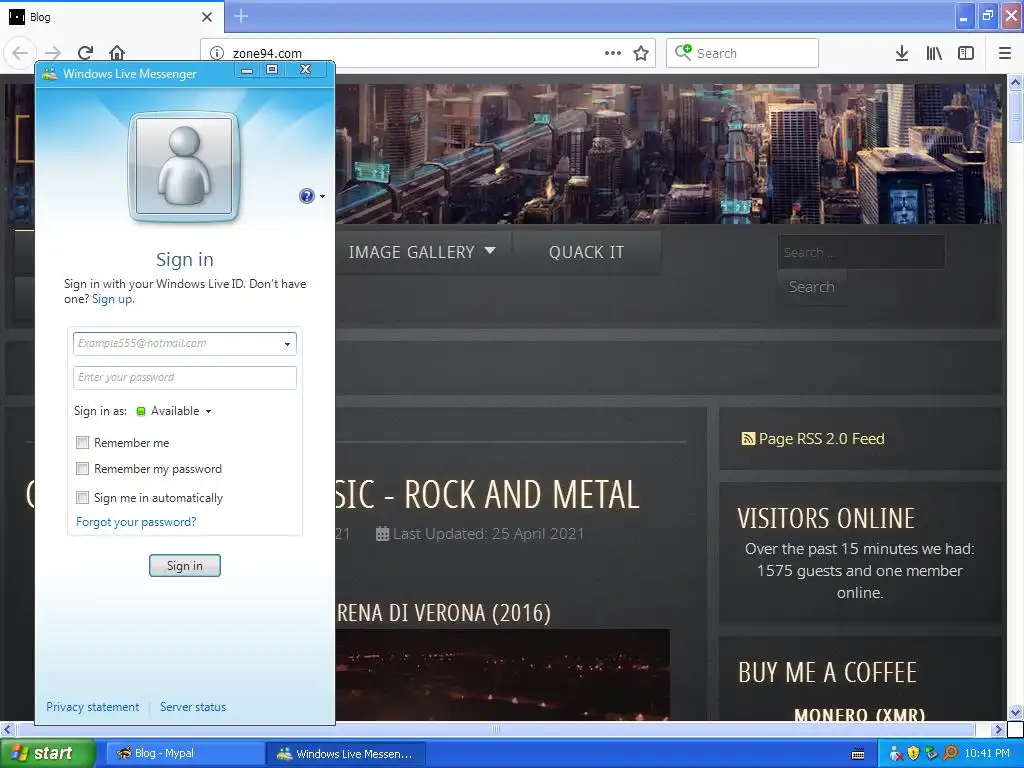The height and width of the screenshot is (768, 1024).
Task: Open the browser downloads panel
Action: (902, 53)
